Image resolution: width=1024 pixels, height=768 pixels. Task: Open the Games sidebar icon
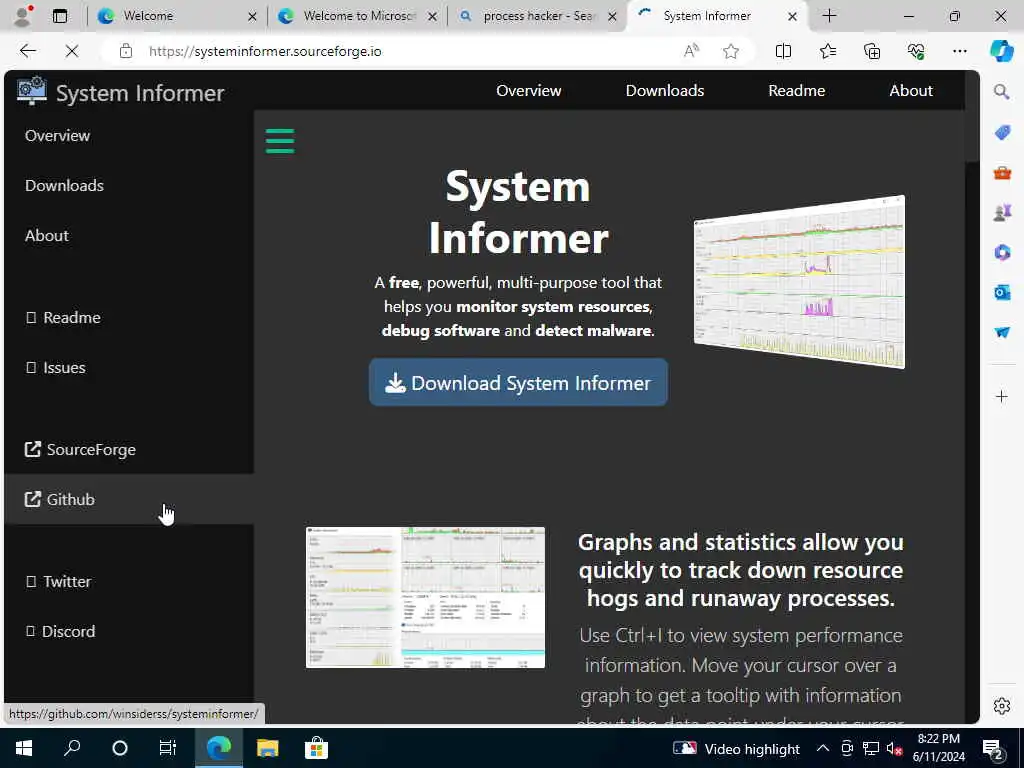click(1002, 212)
